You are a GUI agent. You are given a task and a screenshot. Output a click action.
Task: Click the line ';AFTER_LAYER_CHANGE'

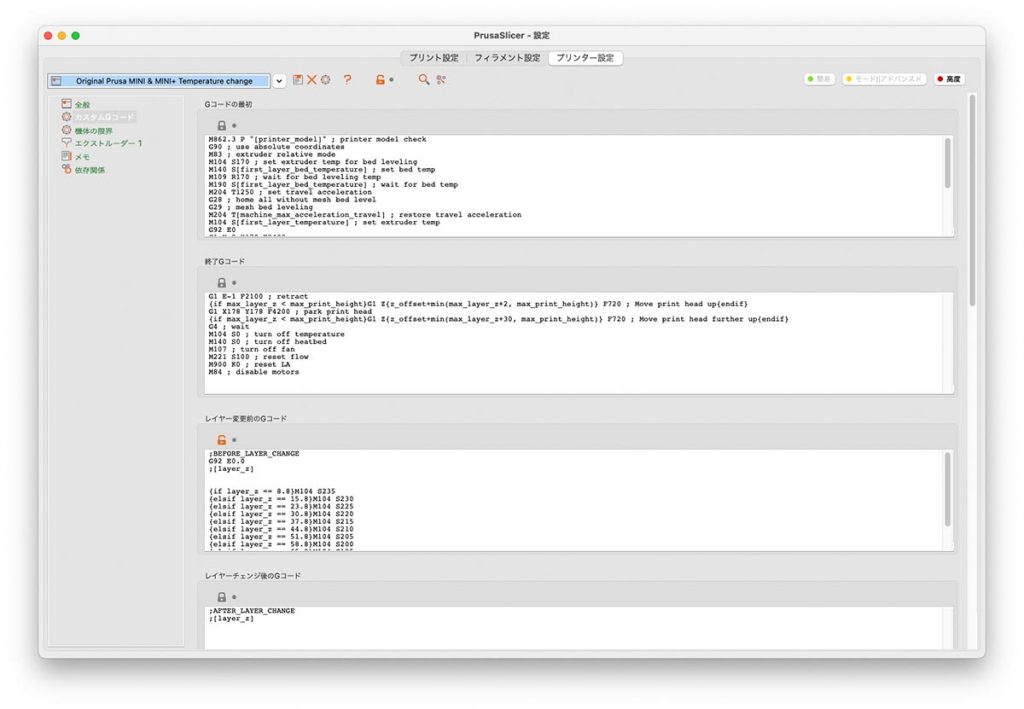coord(252,611)
